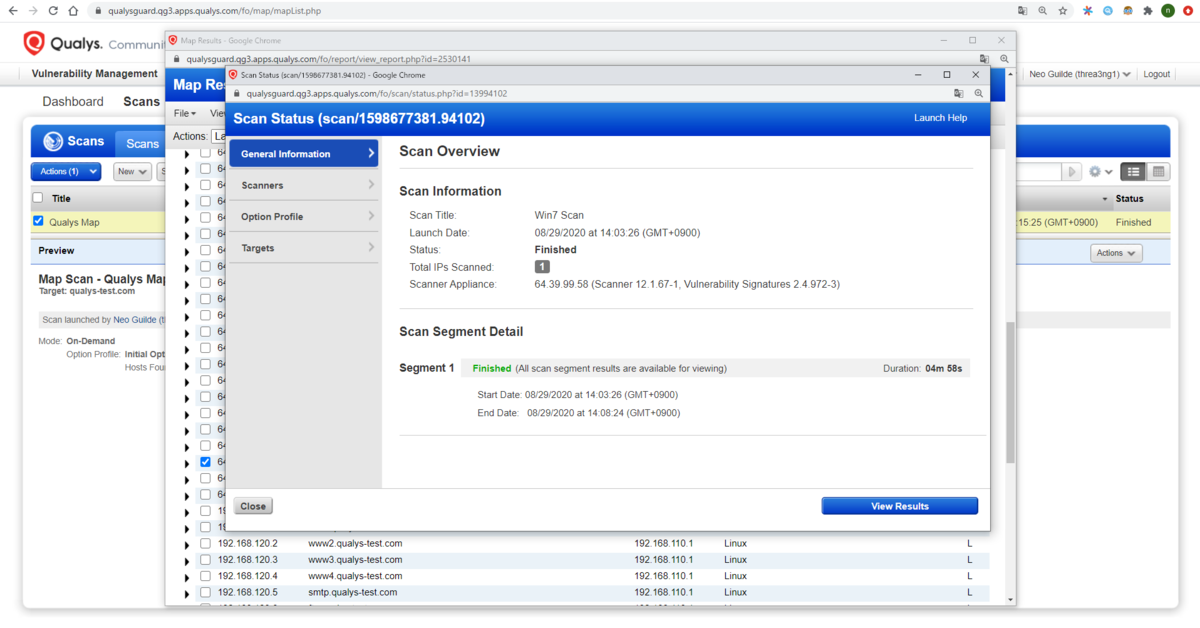Switch to grid view in Scans panel
The width and height of the screenshot is (1200, 628).
pos(1158,172)
